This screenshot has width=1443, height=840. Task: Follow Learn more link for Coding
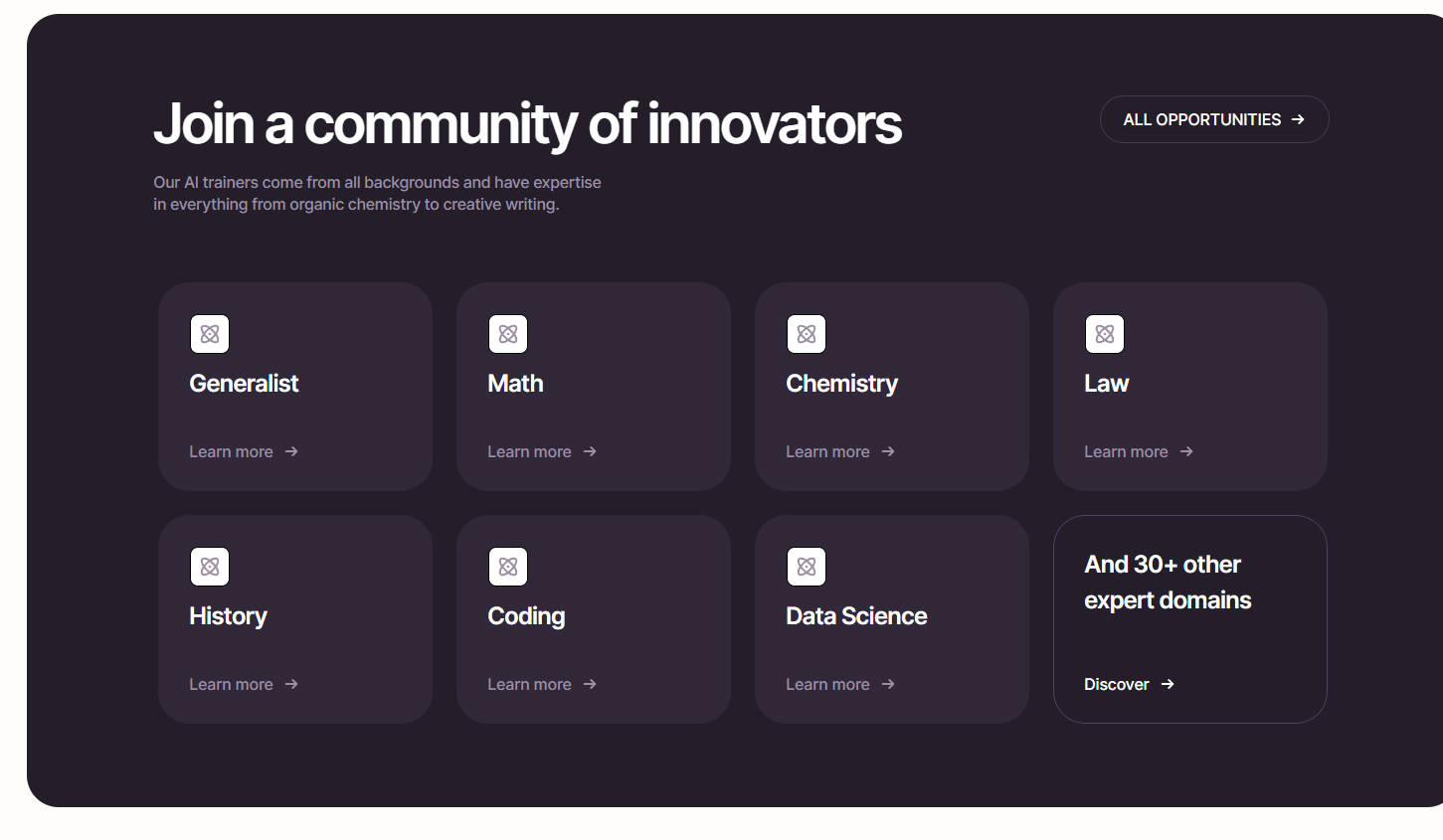click(542, 684)
